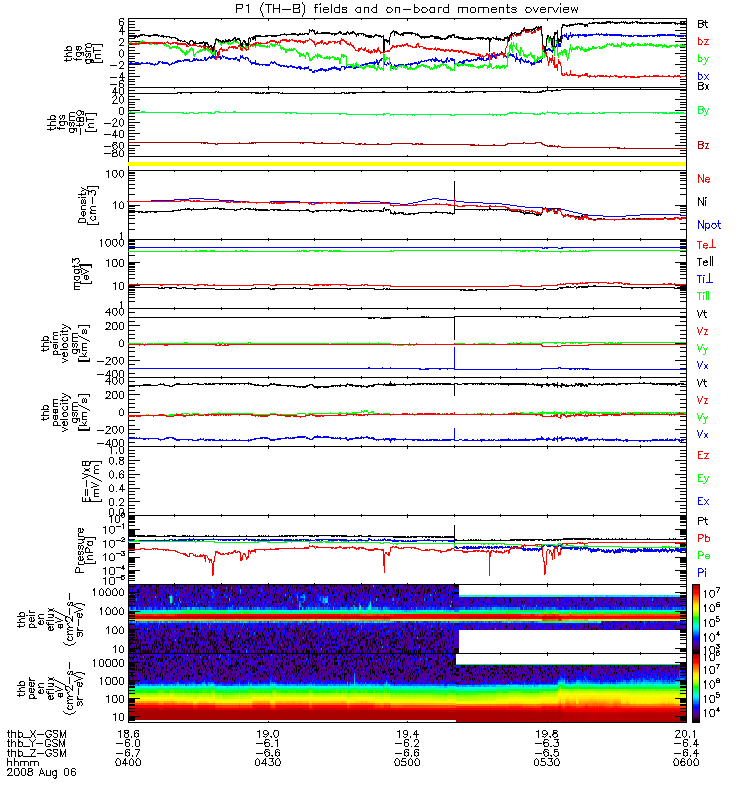The height and width of the screenshot is (800, 750).
Task: Select the black 'Bt' legend label
Action: [x=703, y=24]
